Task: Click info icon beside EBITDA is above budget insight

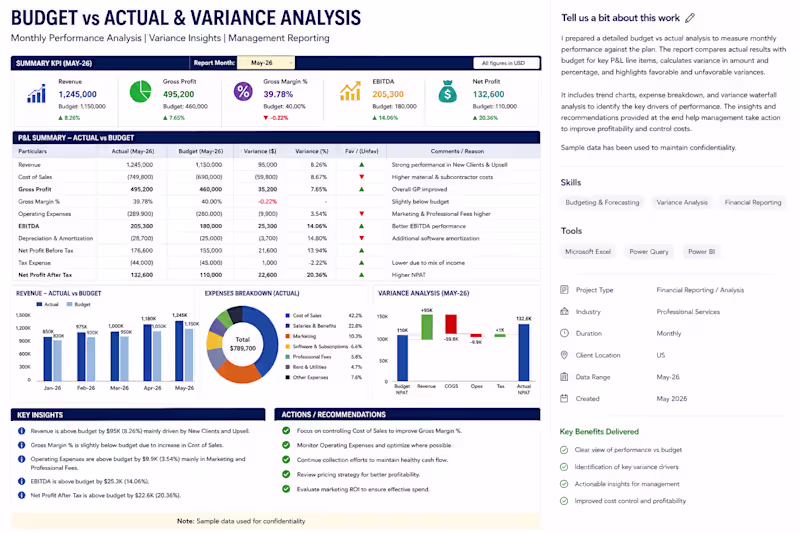Action: click(x=21, y=481)
